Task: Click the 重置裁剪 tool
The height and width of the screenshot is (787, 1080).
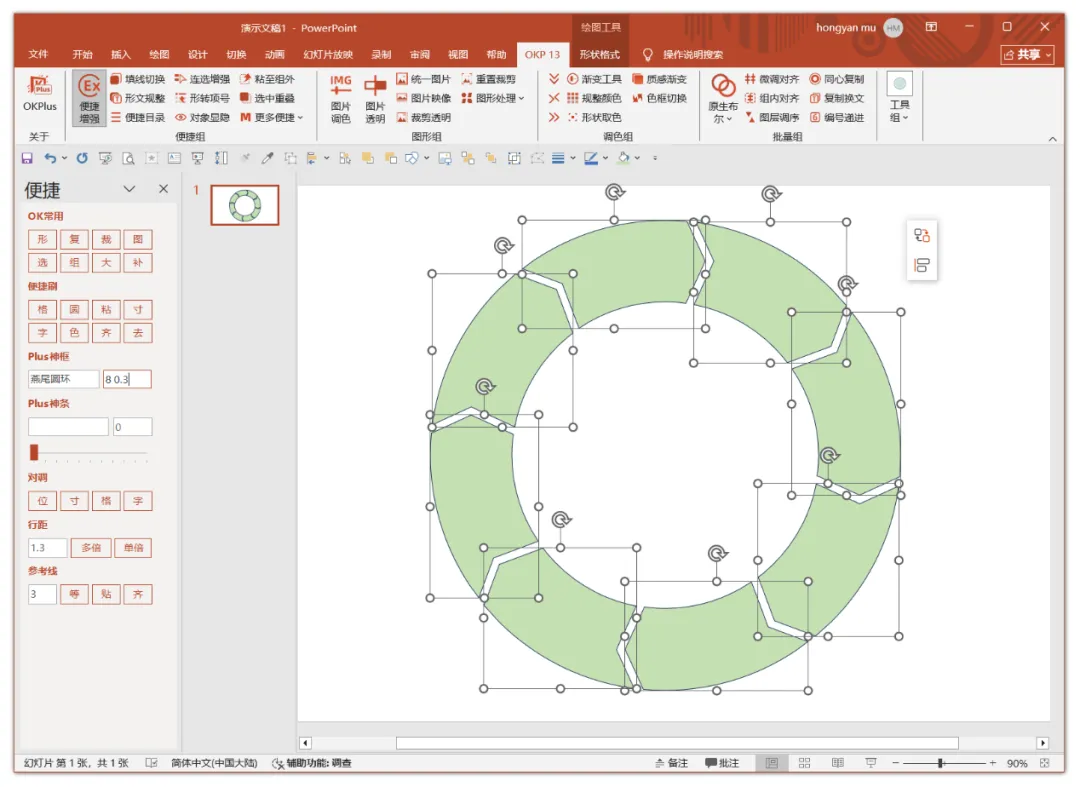Action: [488, 79]
